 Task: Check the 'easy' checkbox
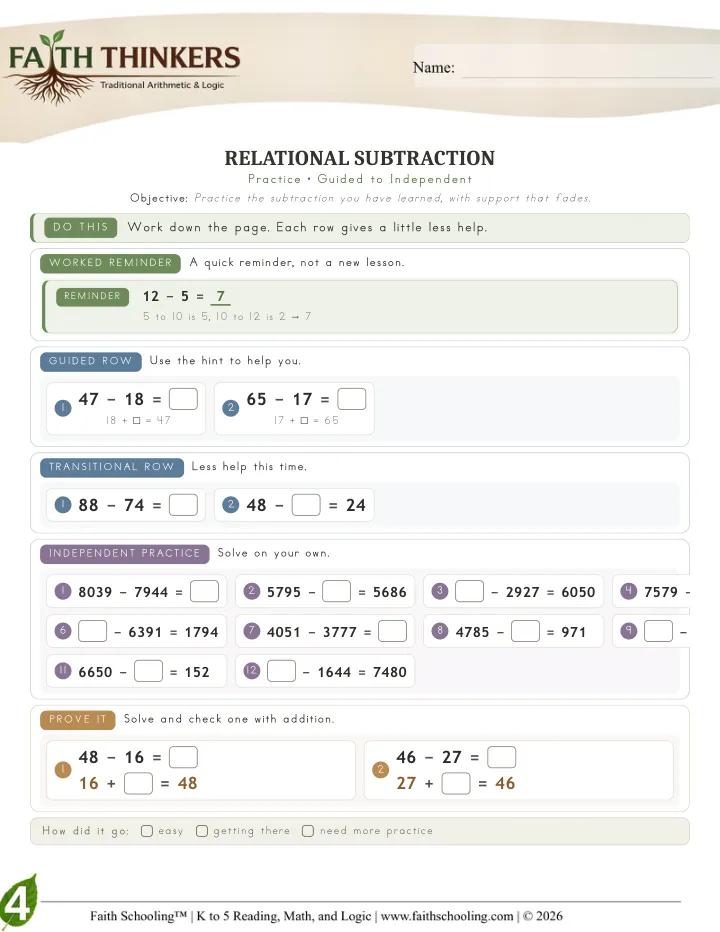point(147,830)
